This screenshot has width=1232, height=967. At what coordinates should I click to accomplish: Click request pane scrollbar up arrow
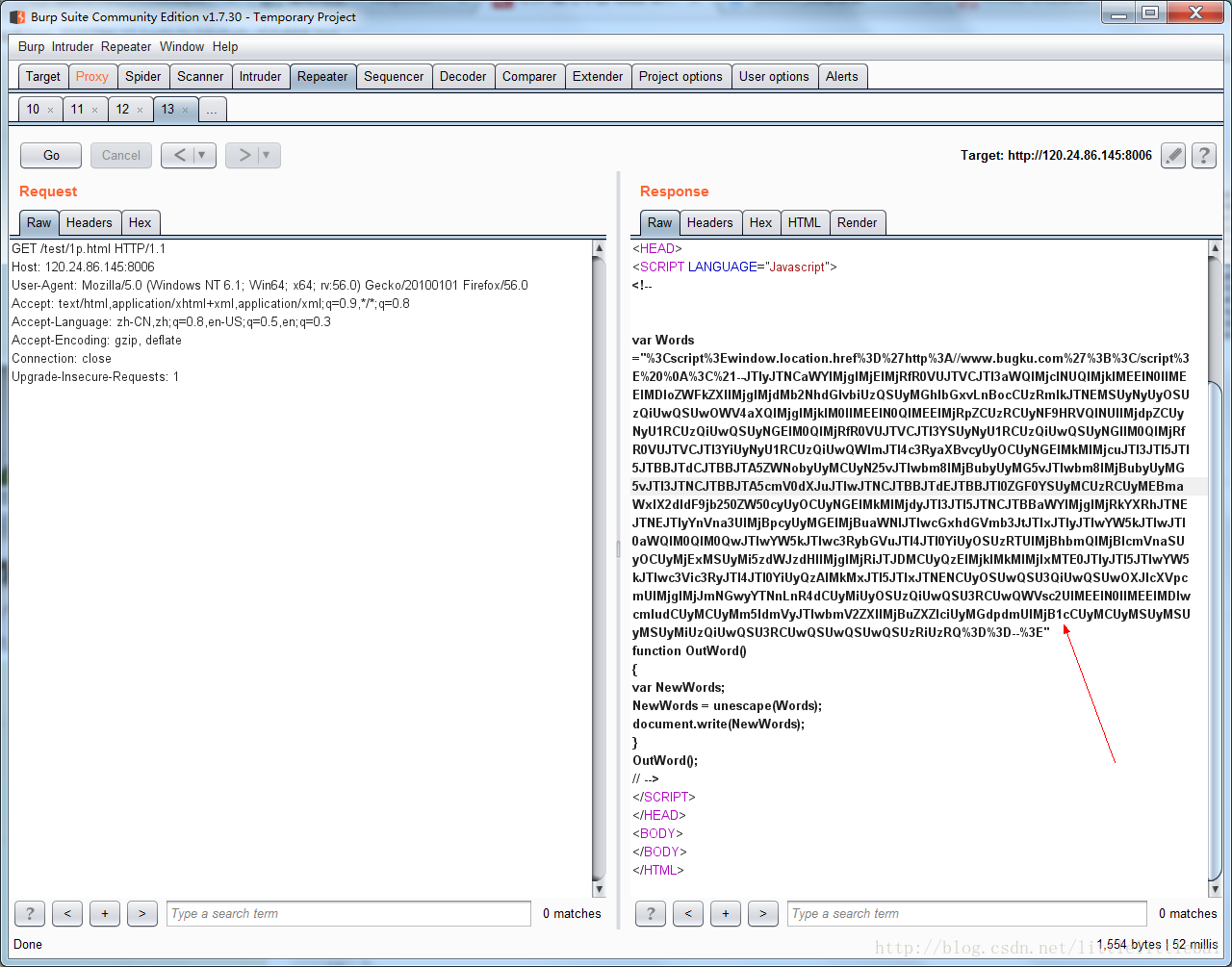pyautogui.click(x=599, y=248)
